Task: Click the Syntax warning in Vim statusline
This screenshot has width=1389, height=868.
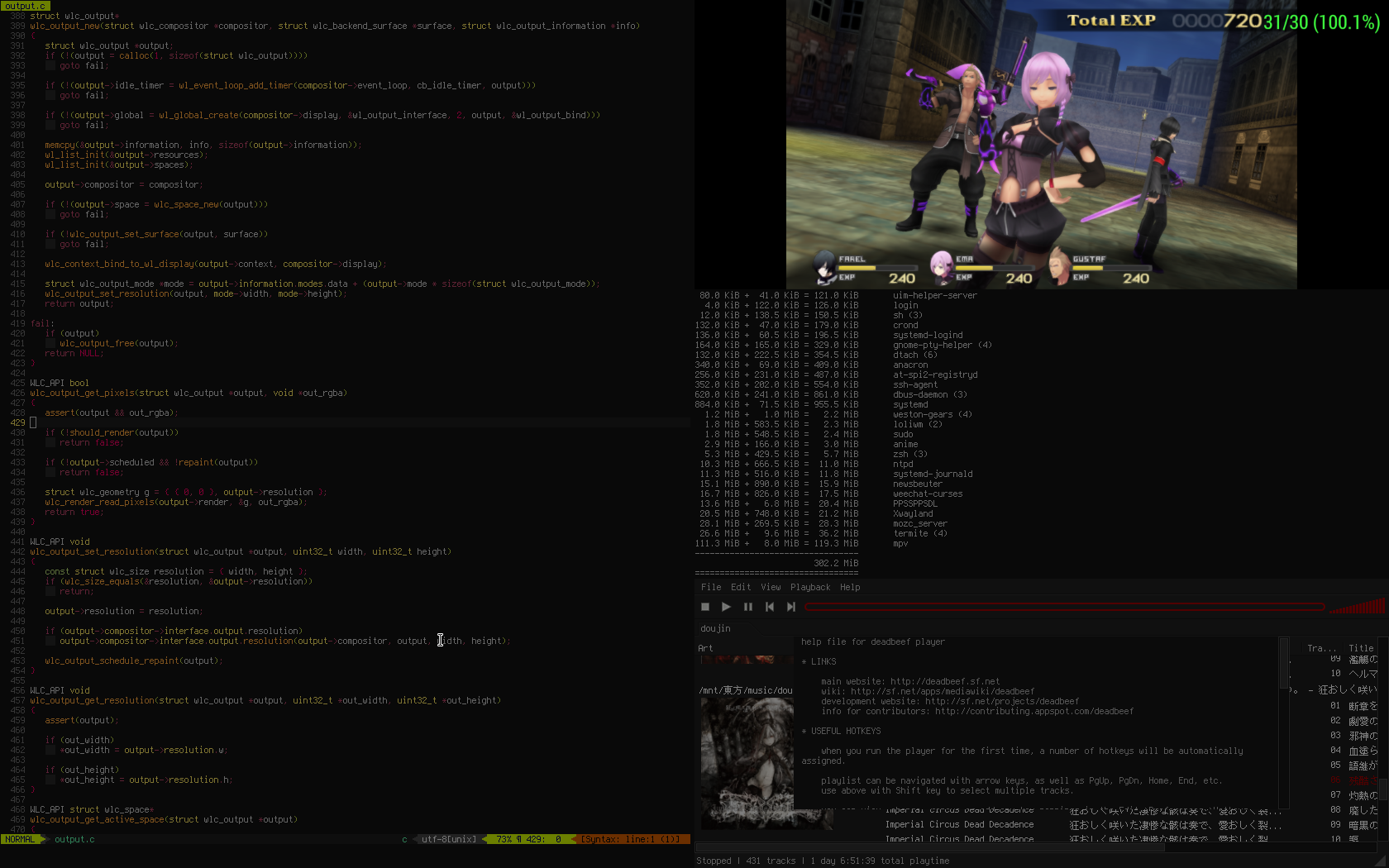Action: tap(631, 839)
